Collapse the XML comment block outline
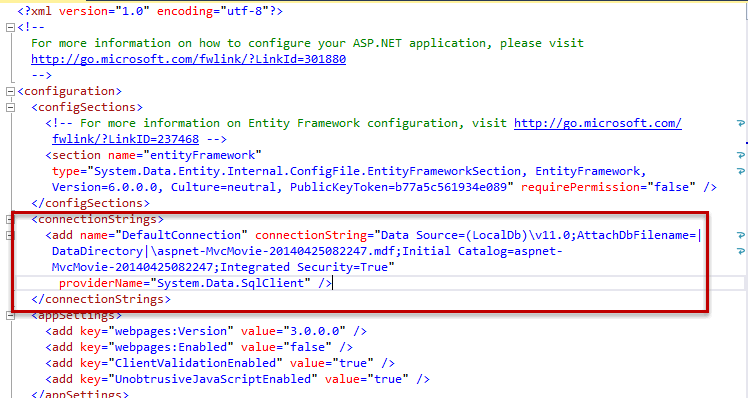The width and height of the screenshot is (748, 398). 10,27
